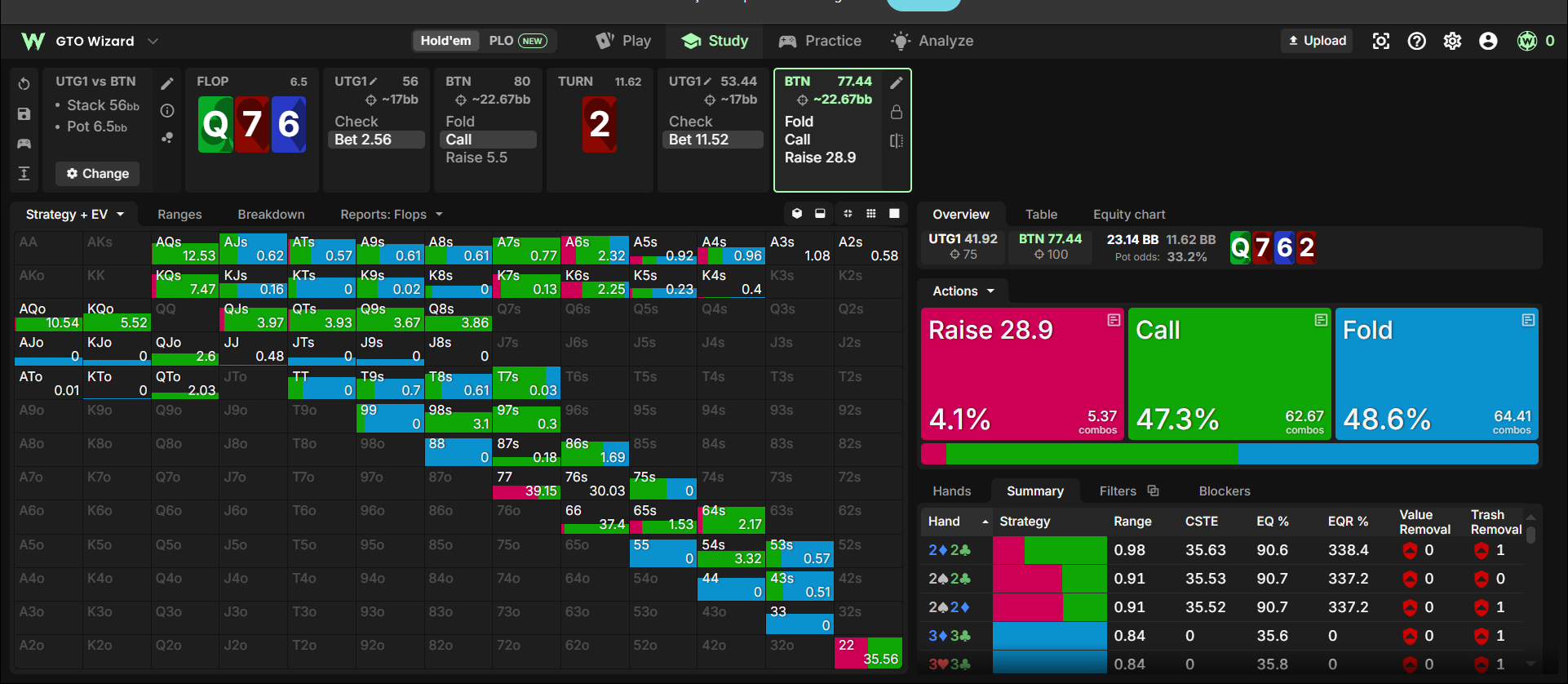Click pencil icon in the active BTN card
The image size is (1568, 684).
pyautogui.click(x=896, y=82)
